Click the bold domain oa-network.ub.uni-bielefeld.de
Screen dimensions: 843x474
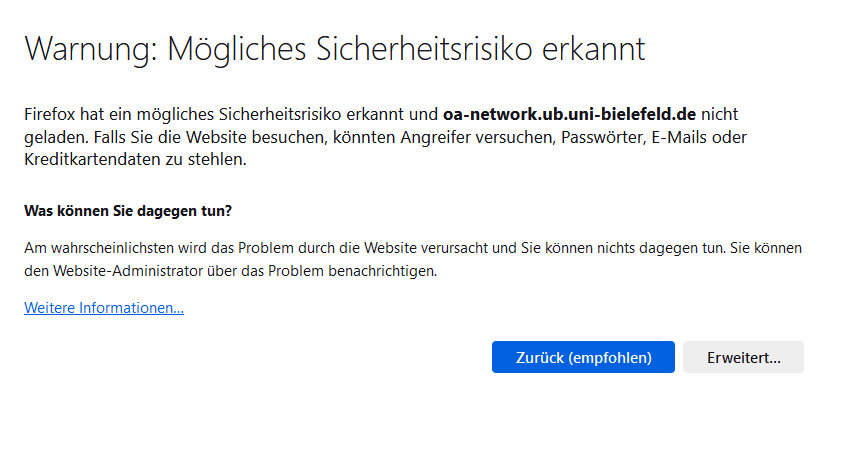(x=569, y=114)
